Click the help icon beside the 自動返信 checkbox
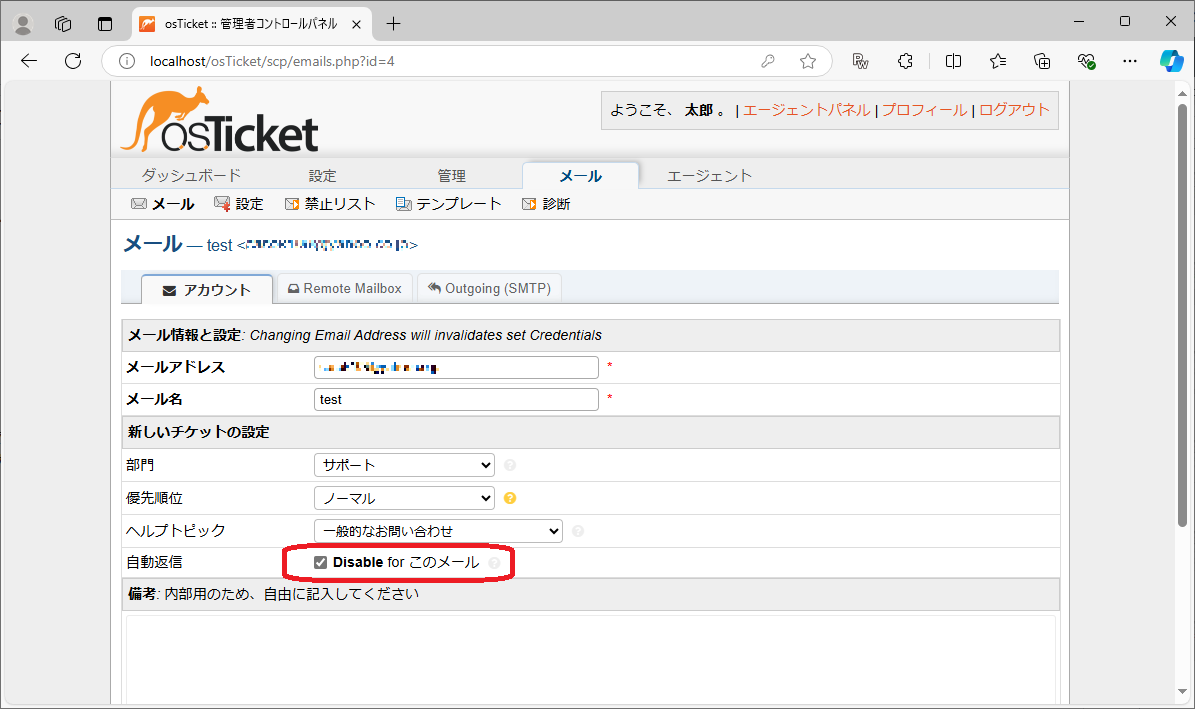Viewport: 1195px width, 709px height. 494,562
